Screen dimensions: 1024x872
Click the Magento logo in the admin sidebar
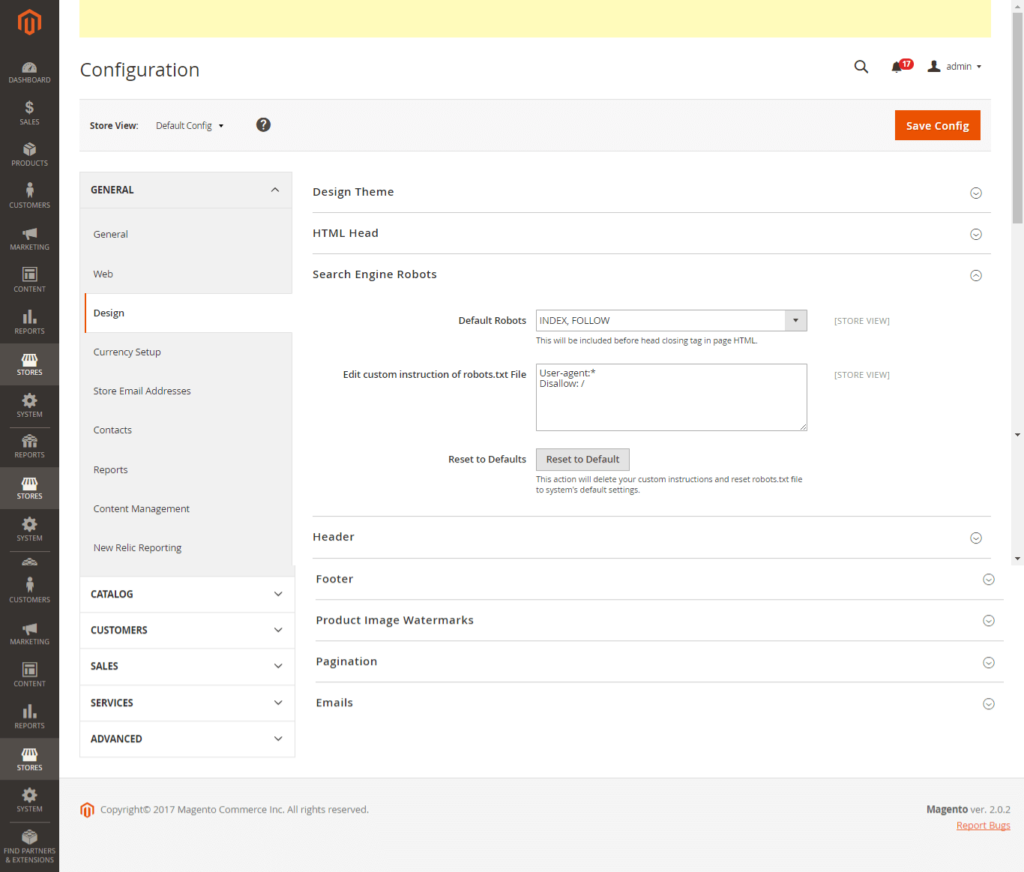pyautogui.click(x=29, y=22)
